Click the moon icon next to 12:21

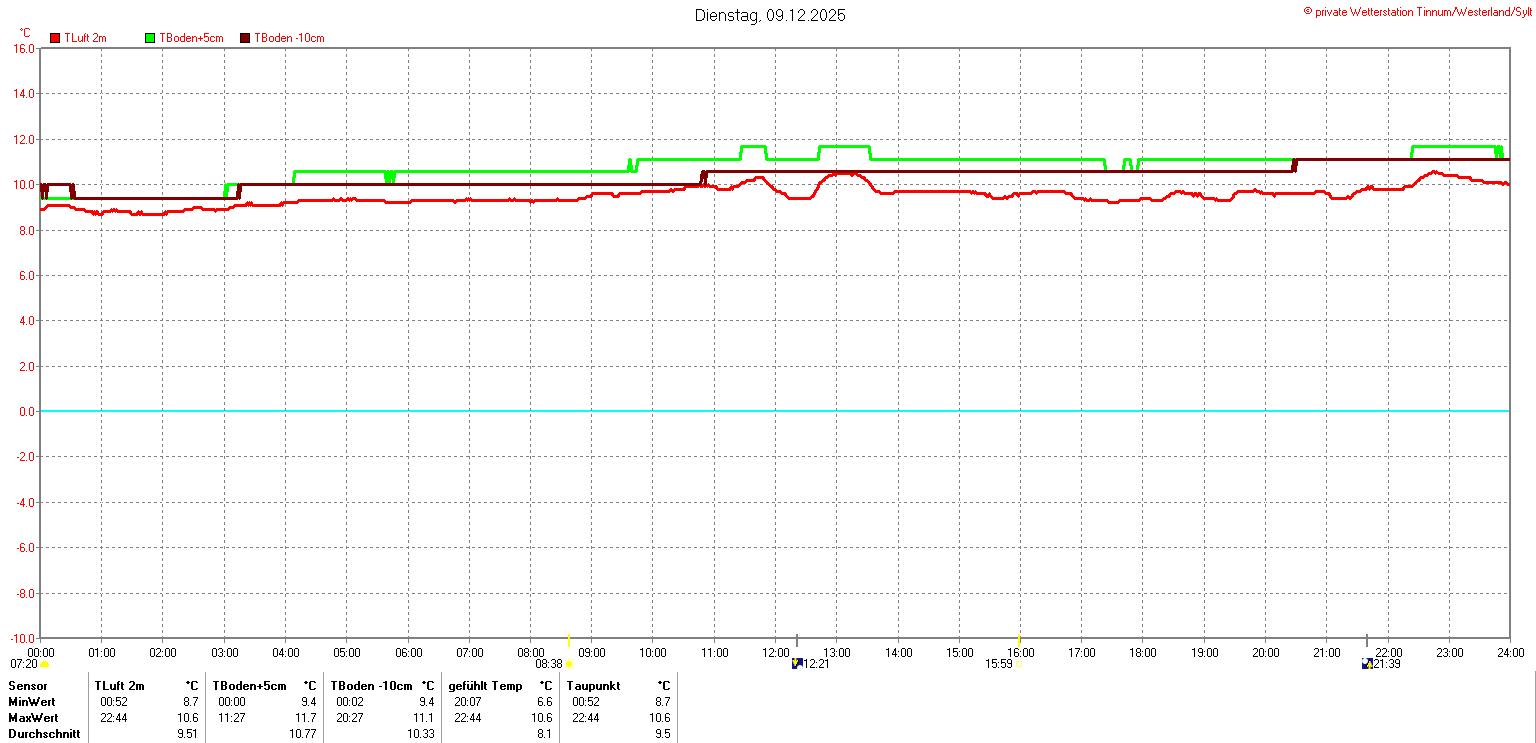click(796, 663)
